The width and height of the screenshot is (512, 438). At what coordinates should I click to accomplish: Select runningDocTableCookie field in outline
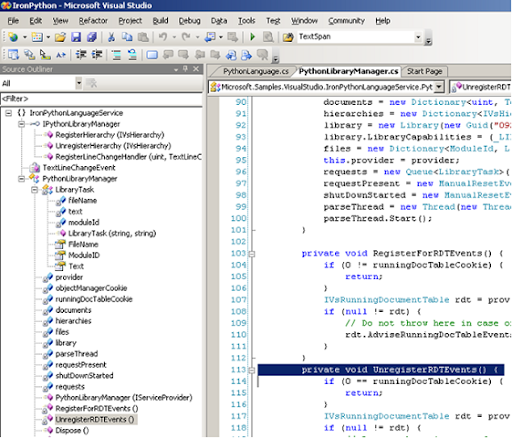[x=94, y=299]
